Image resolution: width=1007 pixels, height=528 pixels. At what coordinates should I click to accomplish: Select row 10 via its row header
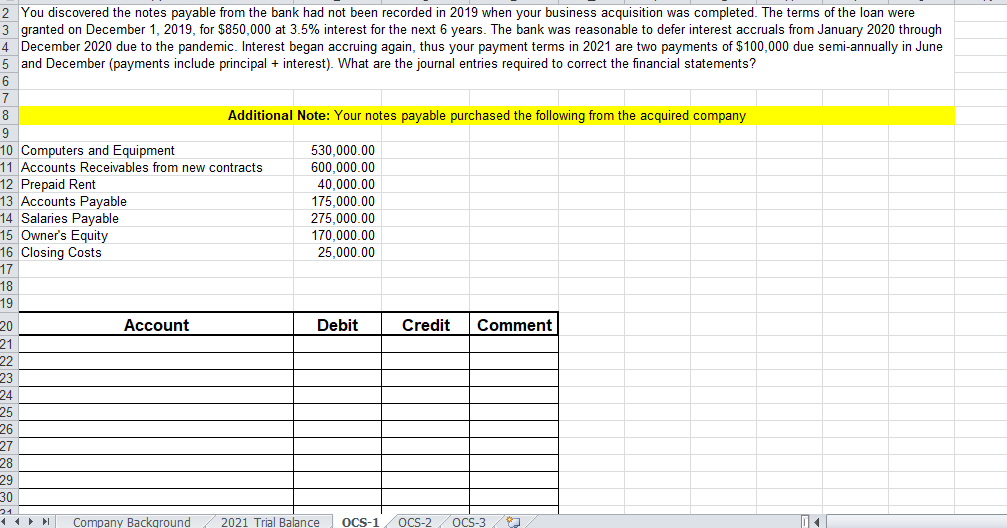(x=8, y=150)
